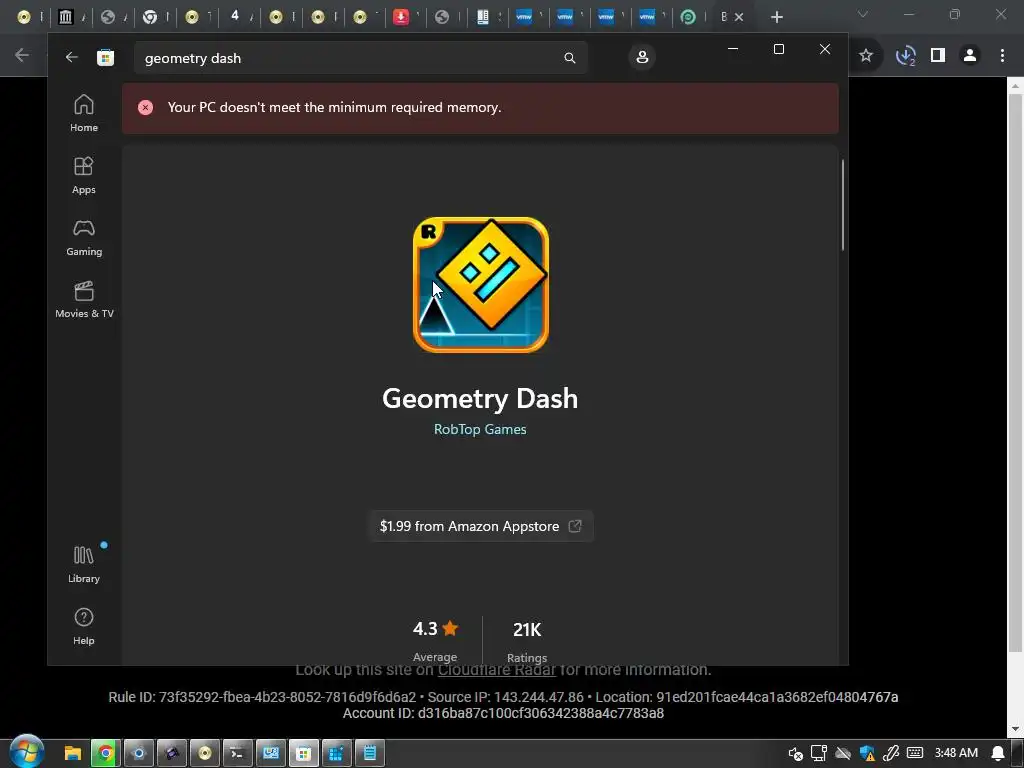Open the Gaming section in the Store
Image resolution: width=1024 pixels, height=768 pixels.
pyautogui.click(x=84, y=237)
